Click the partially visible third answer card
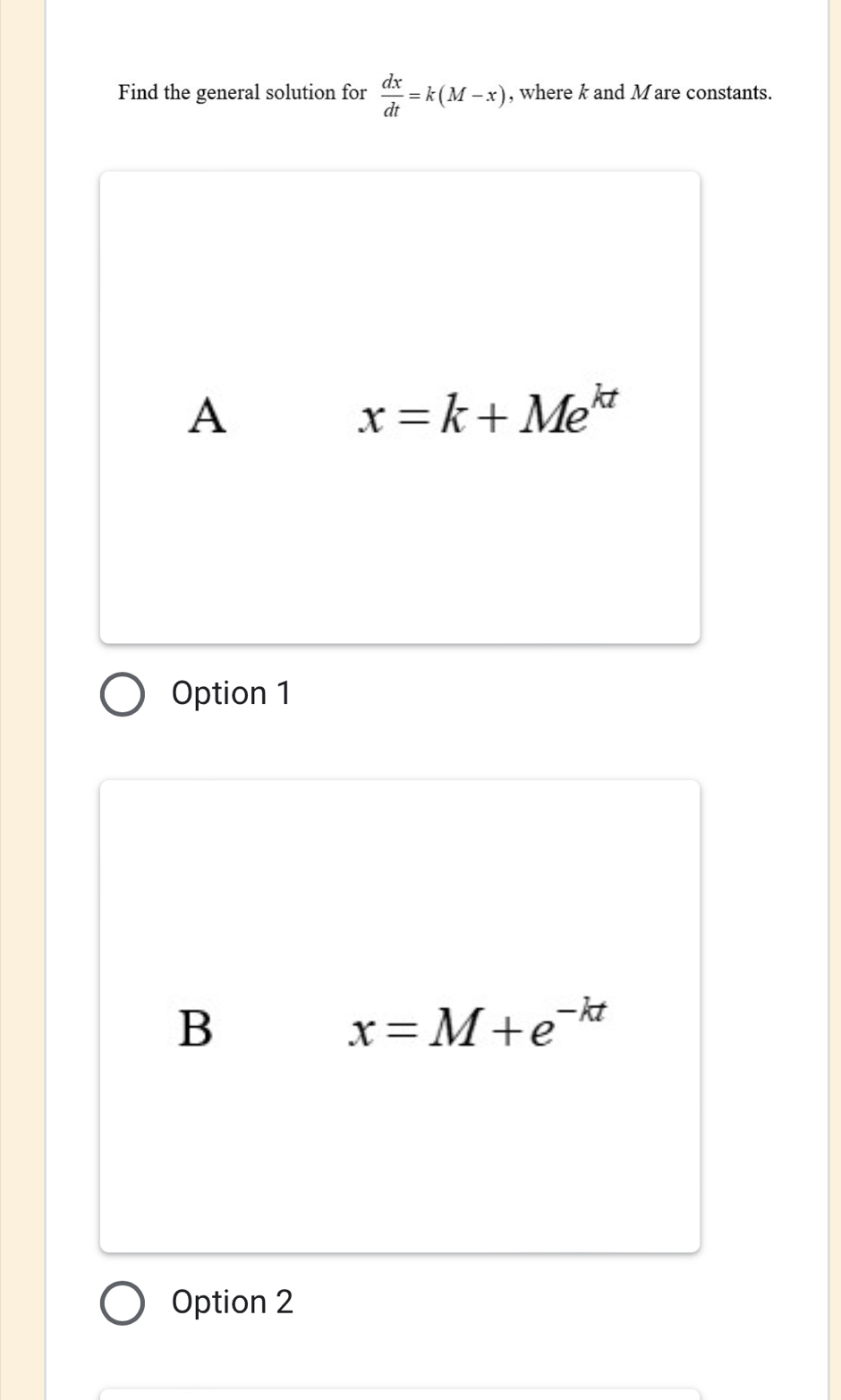Screen dimensions: 841x1400 (400, 1395)
